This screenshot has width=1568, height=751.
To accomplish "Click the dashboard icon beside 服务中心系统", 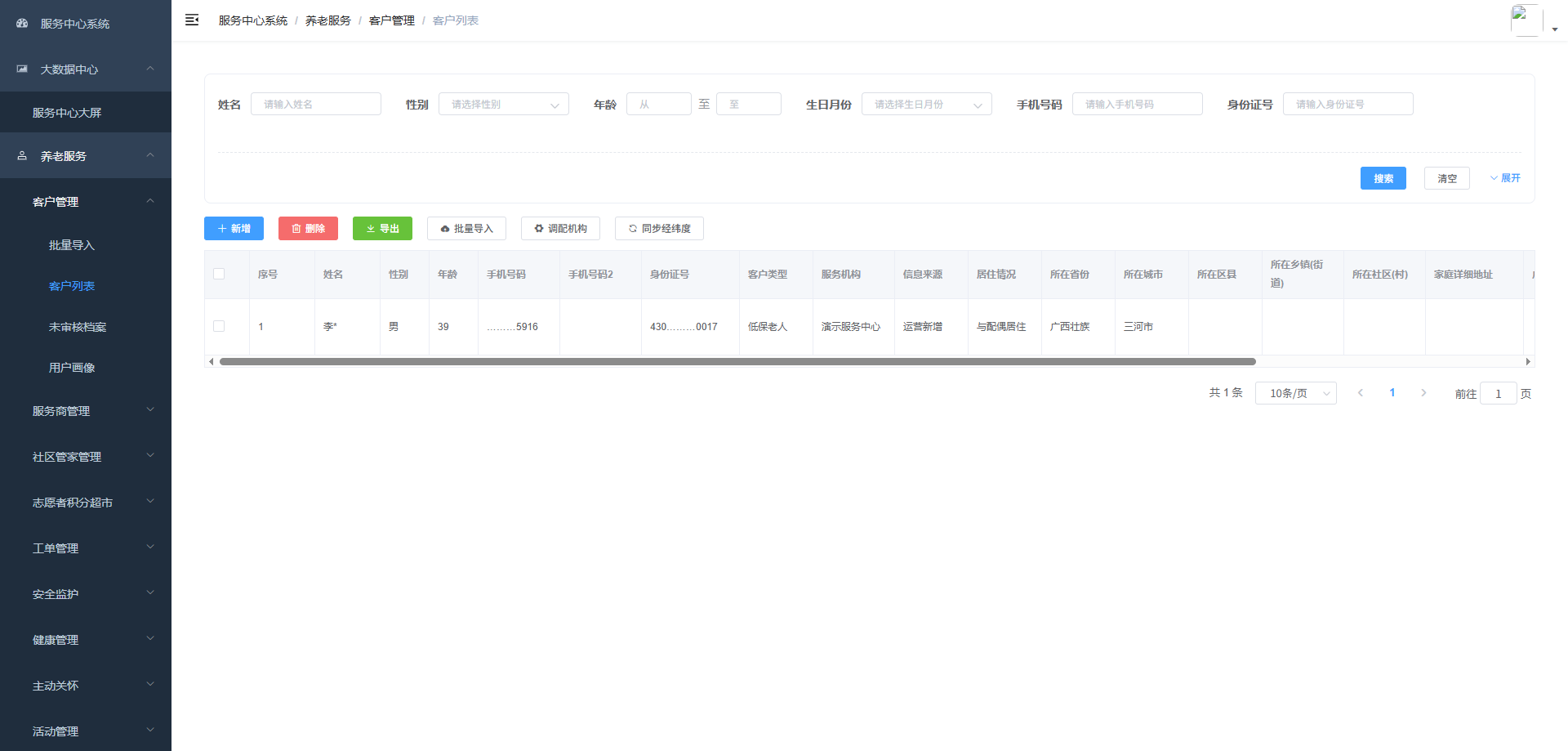I will [x=22, y=24].
